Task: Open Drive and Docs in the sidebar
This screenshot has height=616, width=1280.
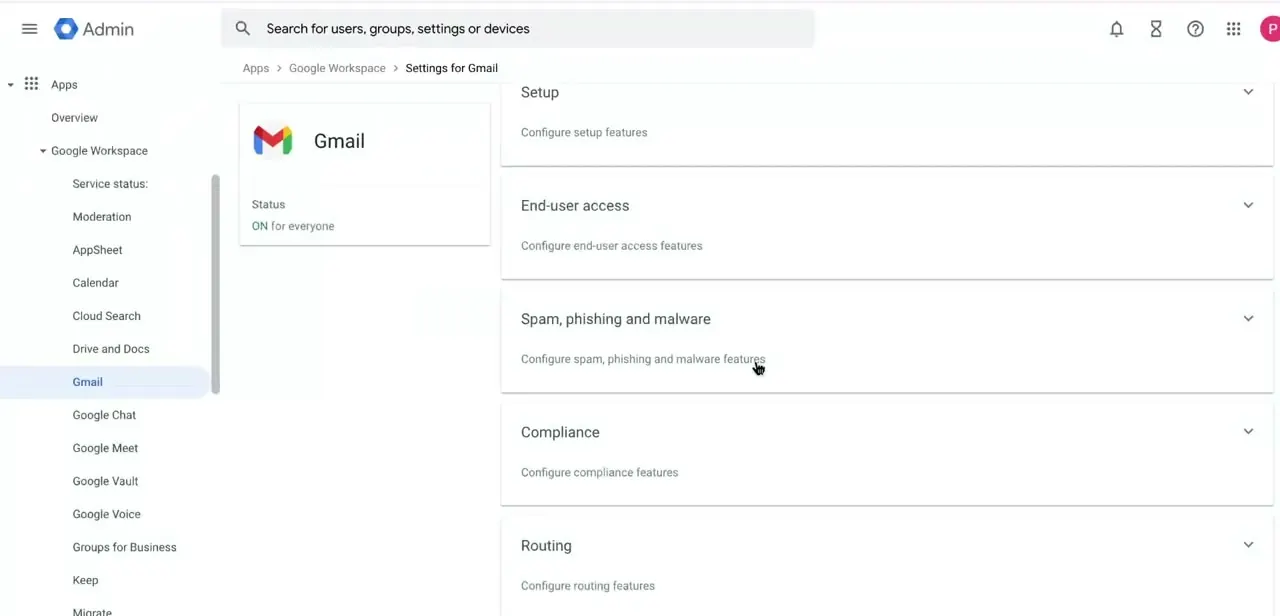Action: point(111,349)
